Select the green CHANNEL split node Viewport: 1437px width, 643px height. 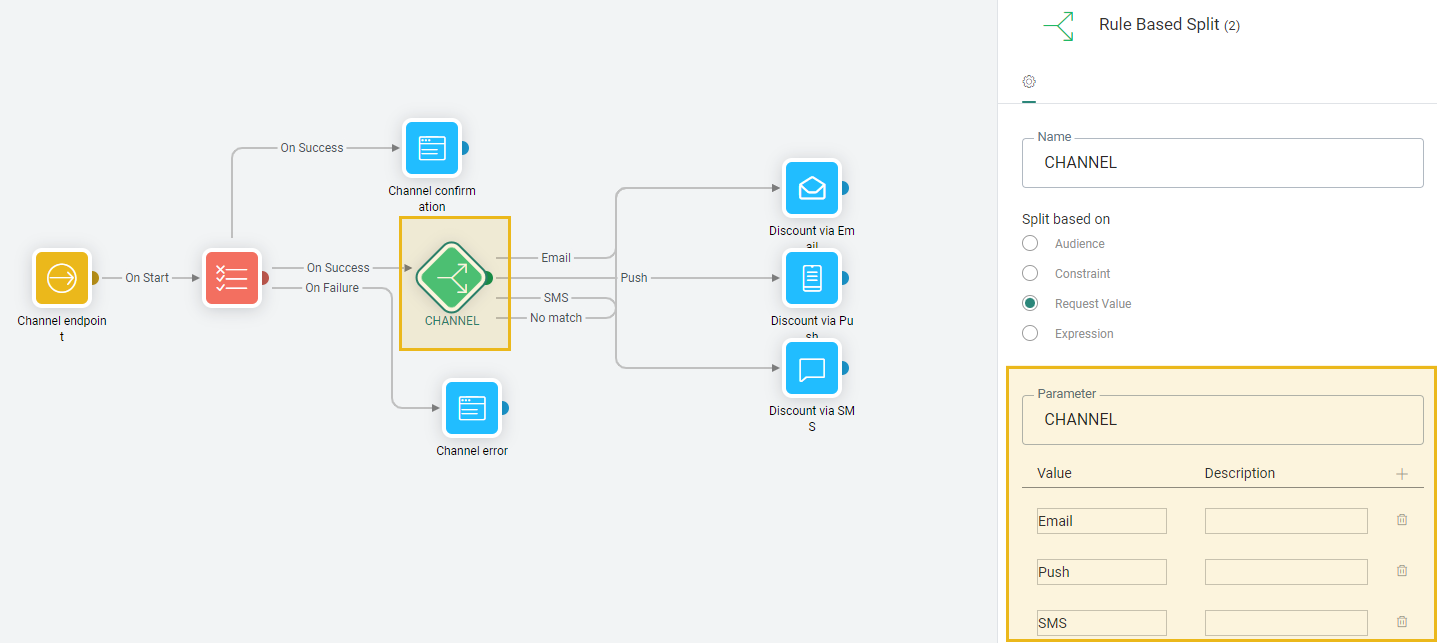click(x=452, y=278)
